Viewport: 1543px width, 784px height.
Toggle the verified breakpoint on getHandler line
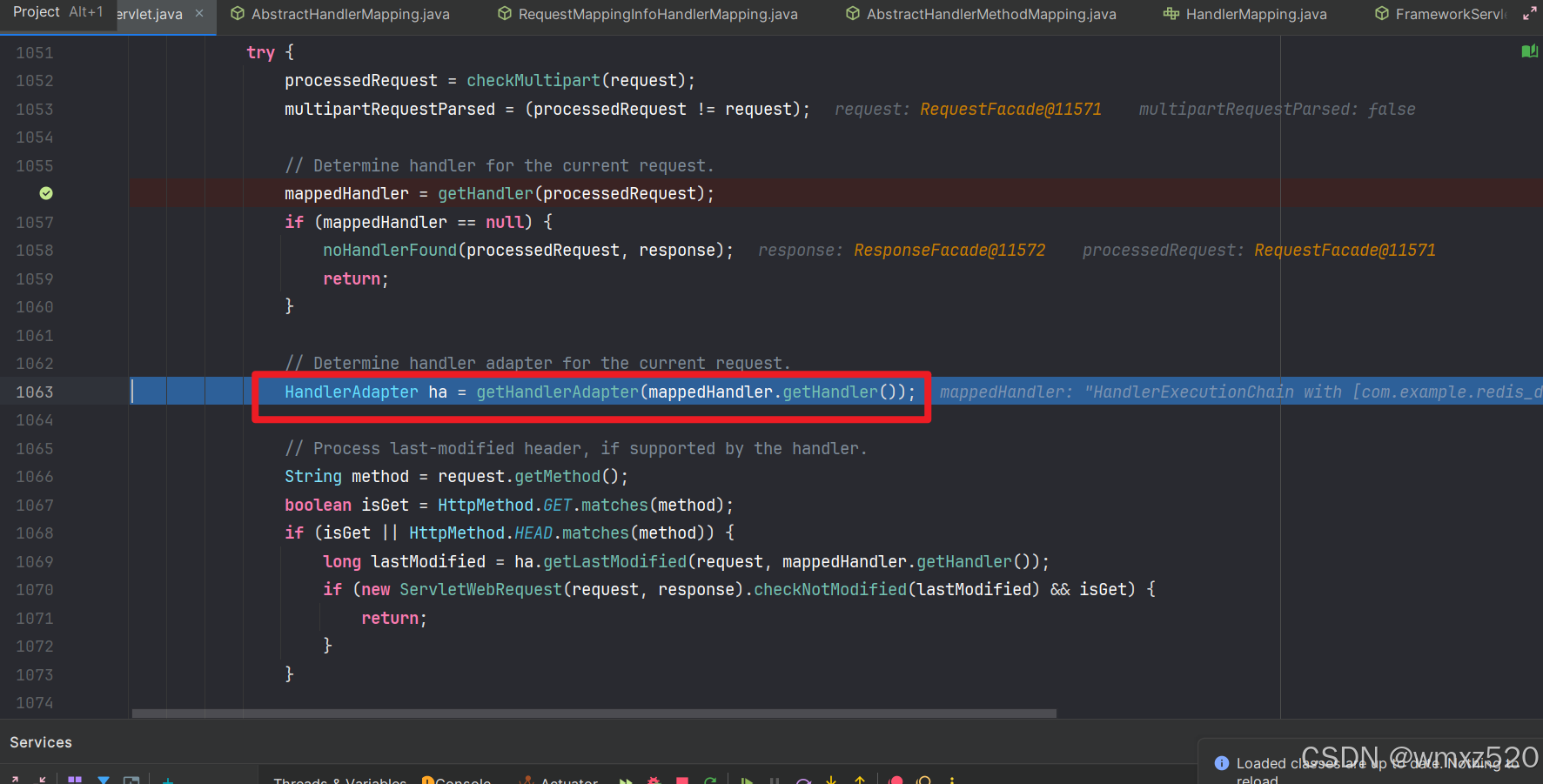(46, 193)
